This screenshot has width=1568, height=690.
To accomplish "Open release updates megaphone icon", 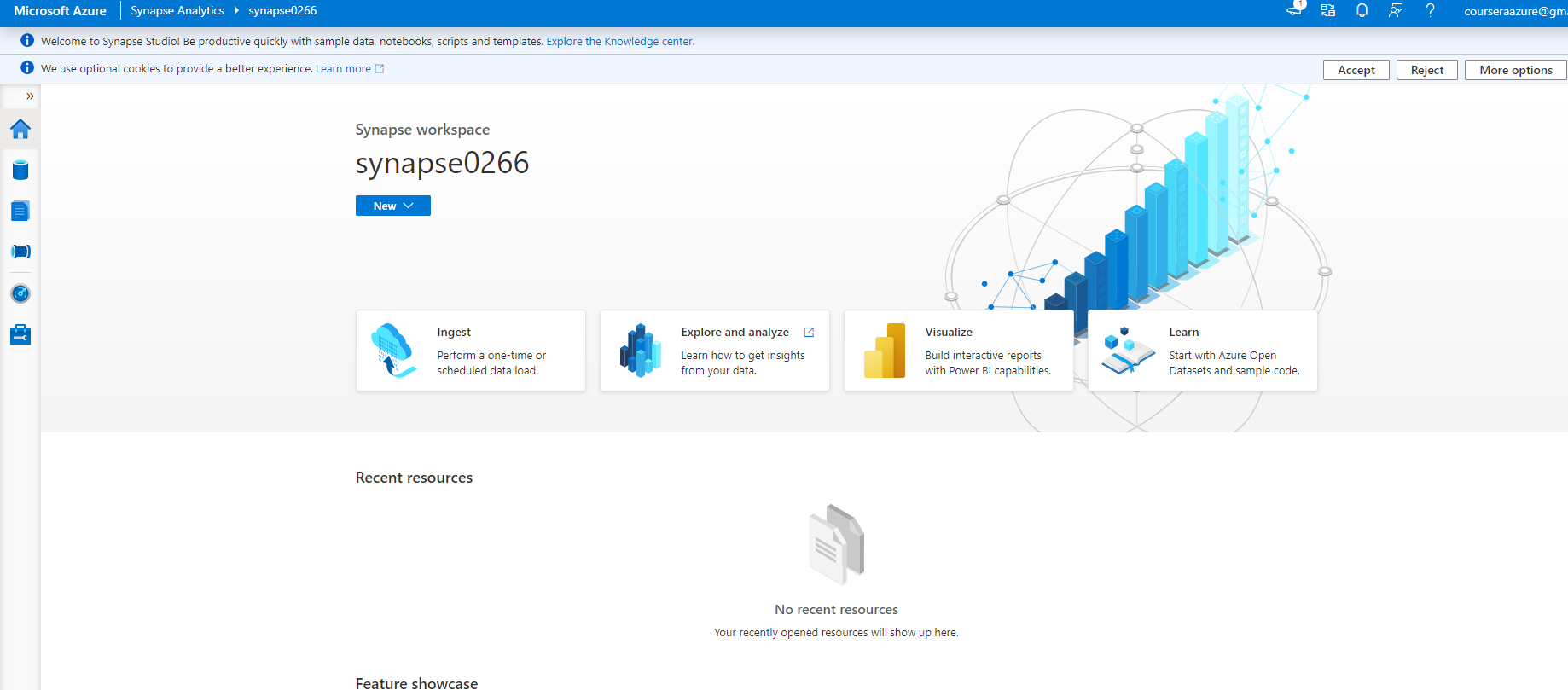I will click(x=1294, y=10).
